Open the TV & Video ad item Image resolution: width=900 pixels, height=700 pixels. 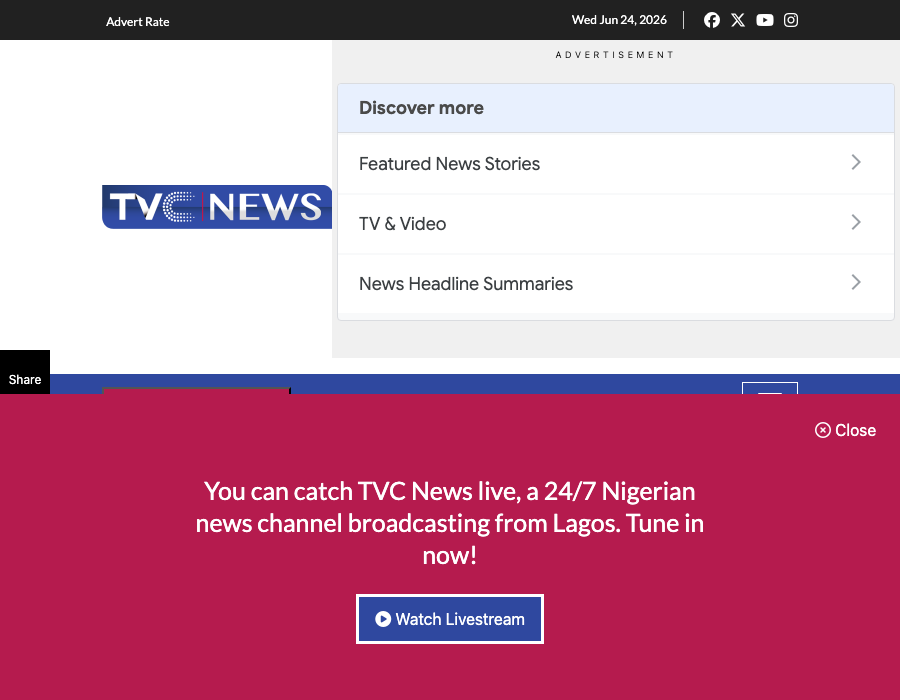616,224
